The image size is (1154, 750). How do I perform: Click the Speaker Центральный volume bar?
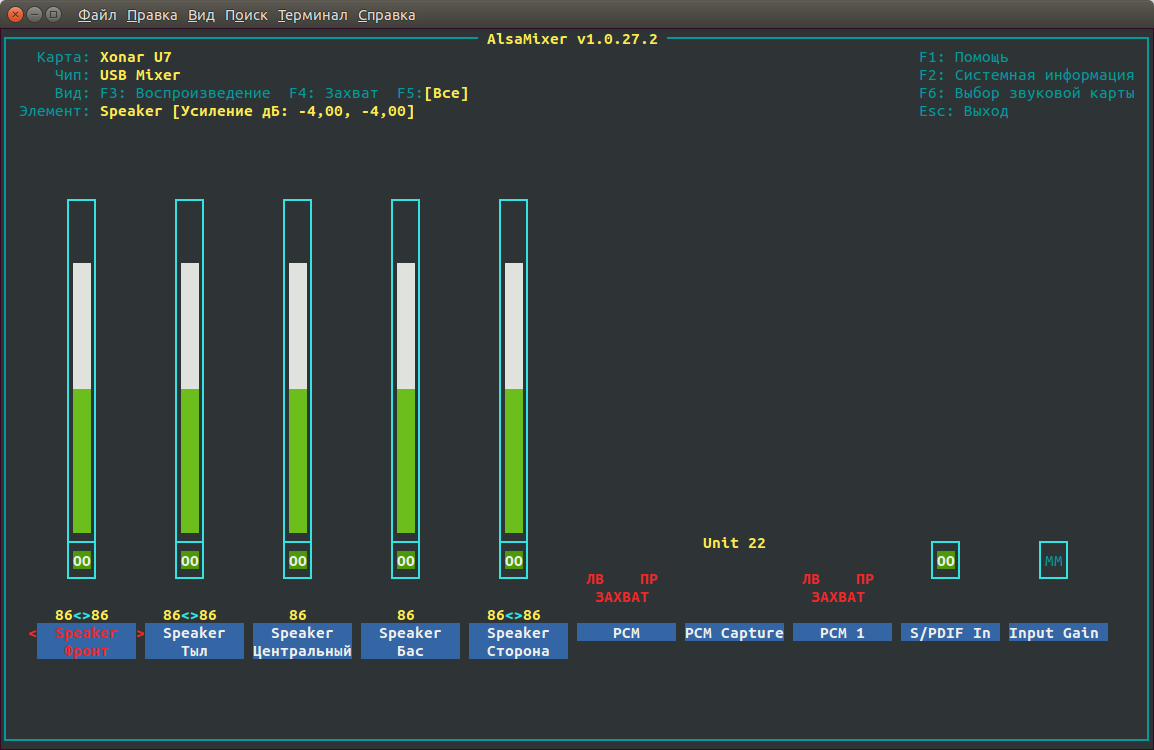coord(297,371)
